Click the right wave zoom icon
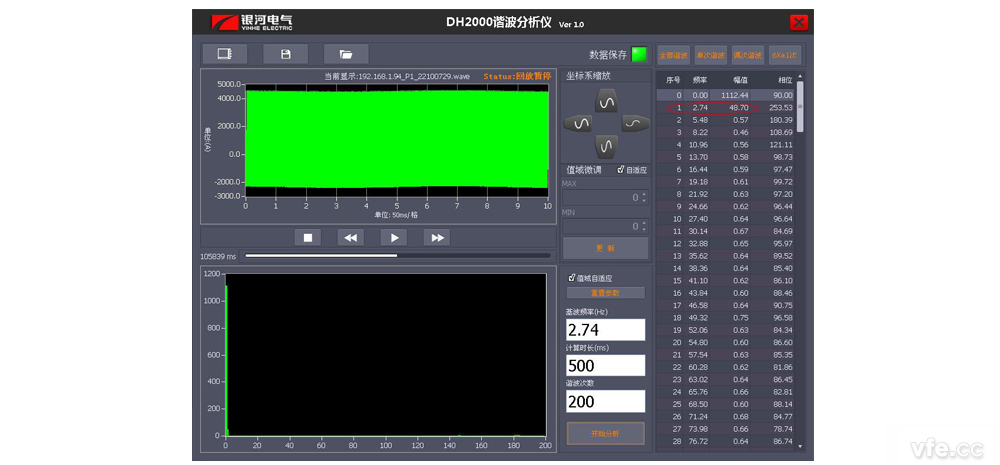The width and height of the screenshot is (1000, 465). point(636,123)
